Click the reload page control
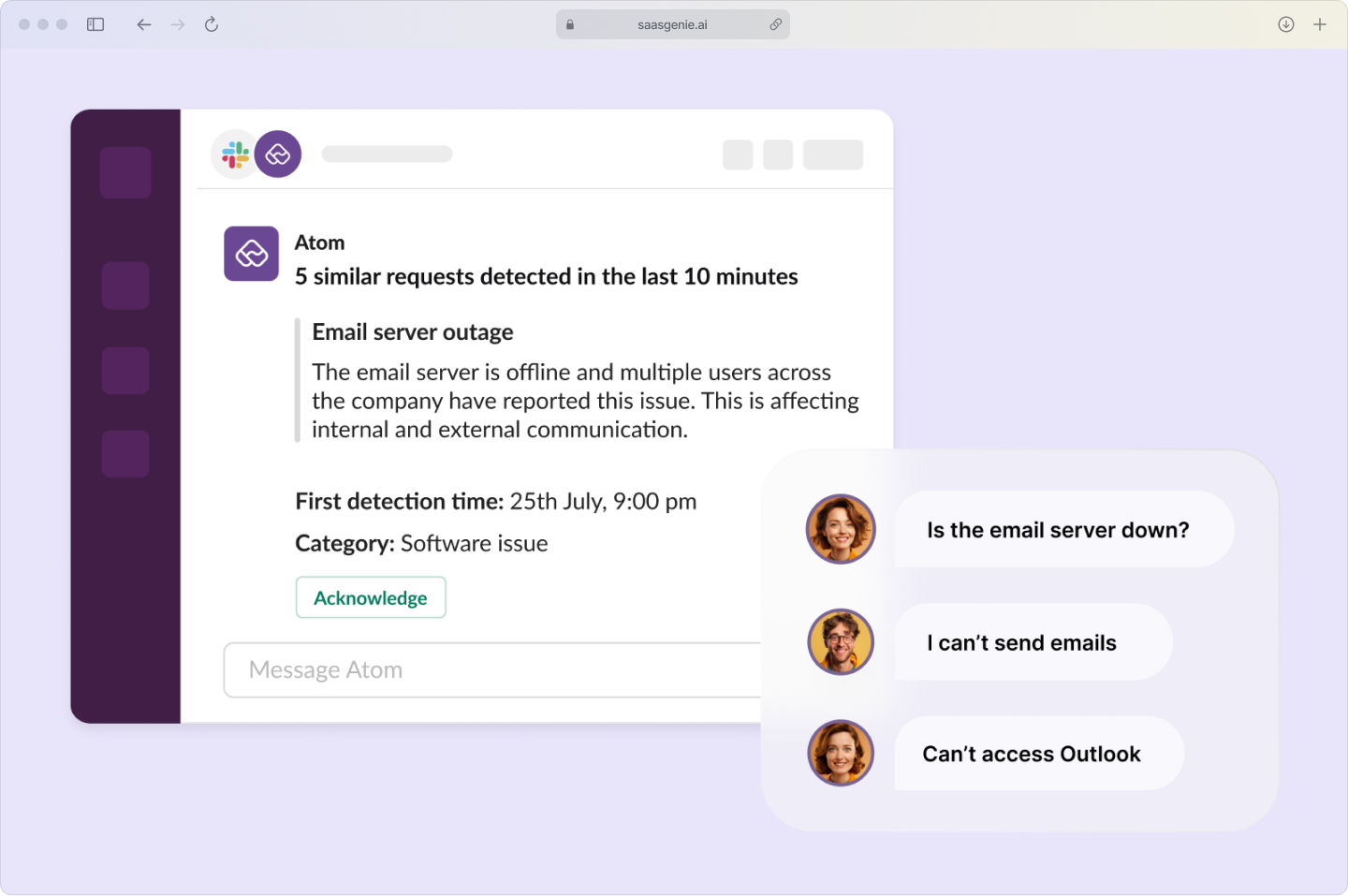 coord(211,24)
